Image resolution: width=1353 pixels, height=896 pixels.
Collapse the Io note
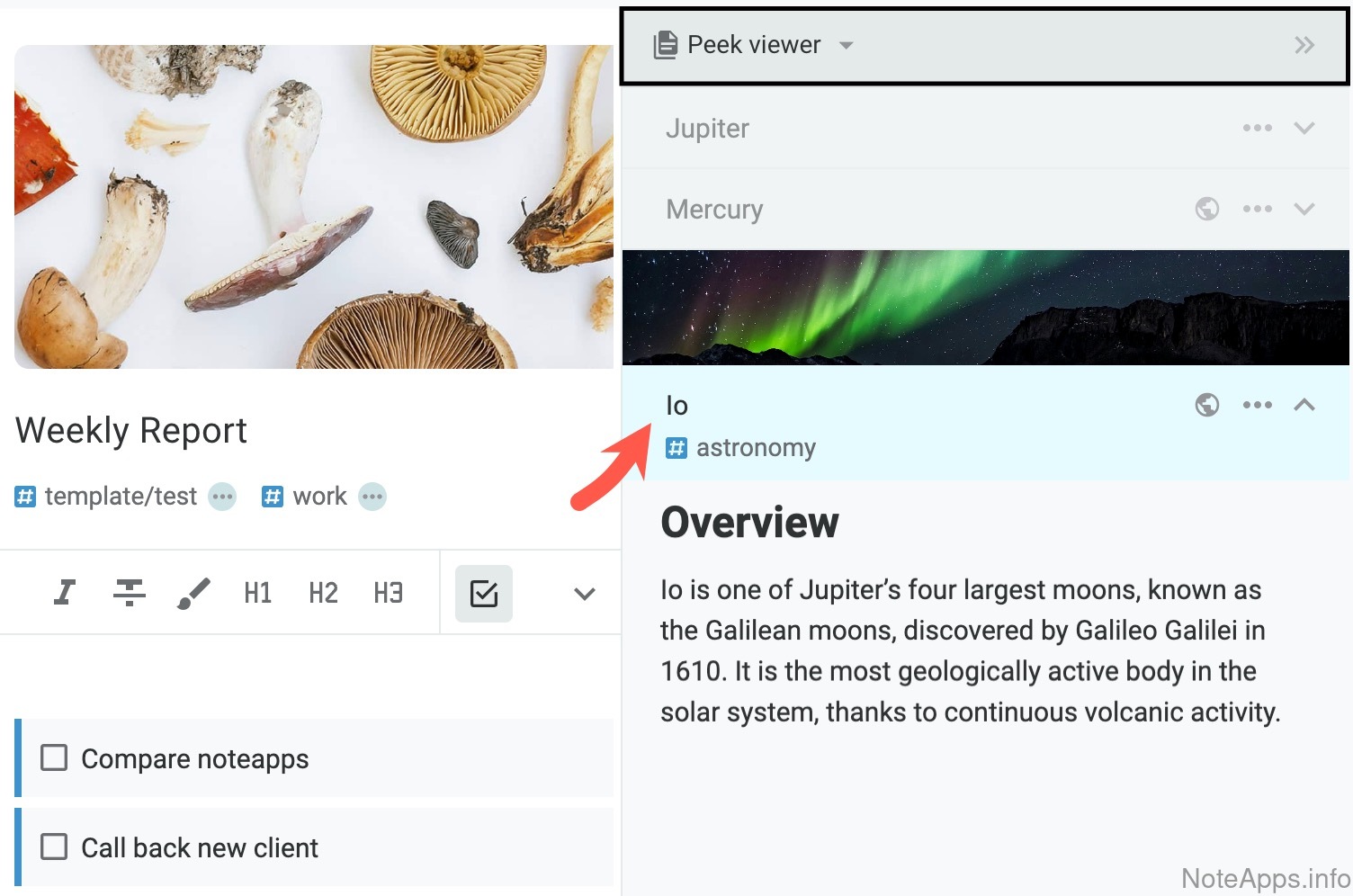coord(1304,405)
